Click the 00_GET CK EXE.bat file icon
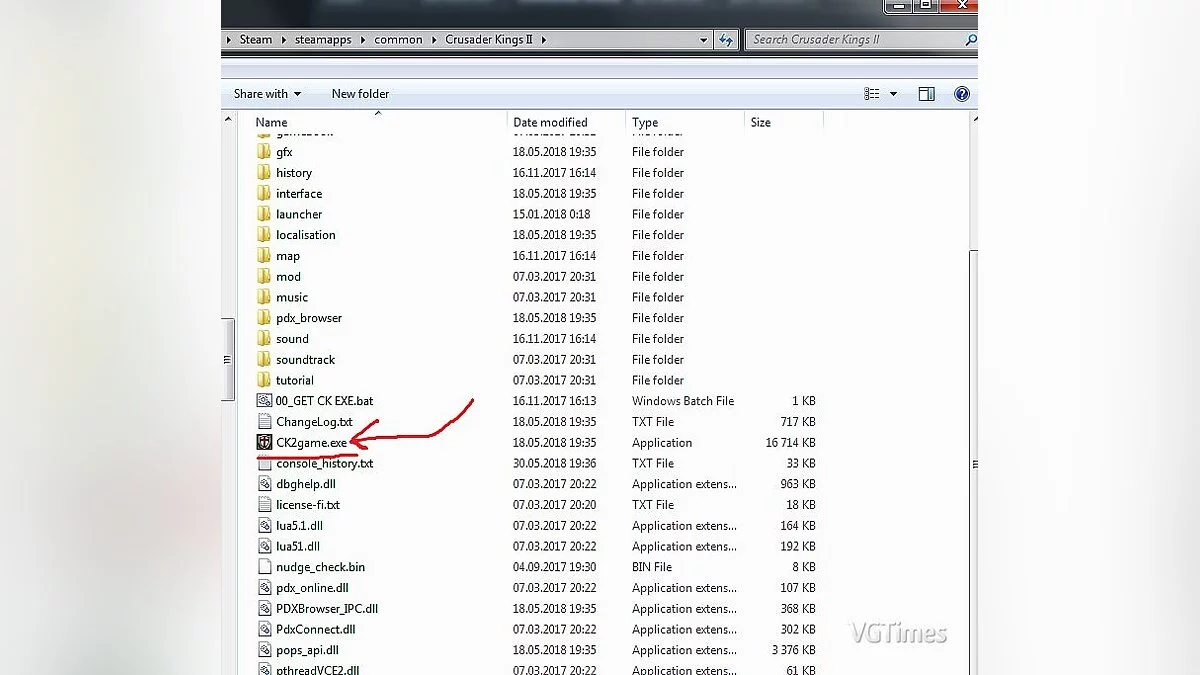Viewport: 1200px width, 675px height. point(264,401)
